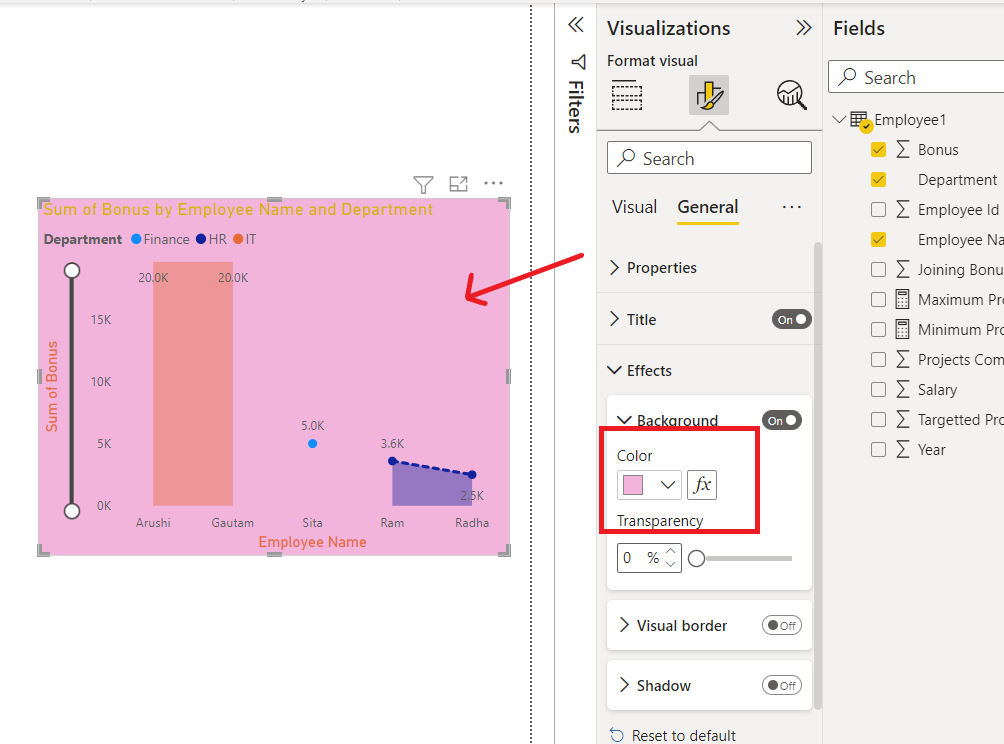Screen dimensions: 1004x744
Task: Click the HR legend marker
Action: pyautogui.click(x=201, y=239)
